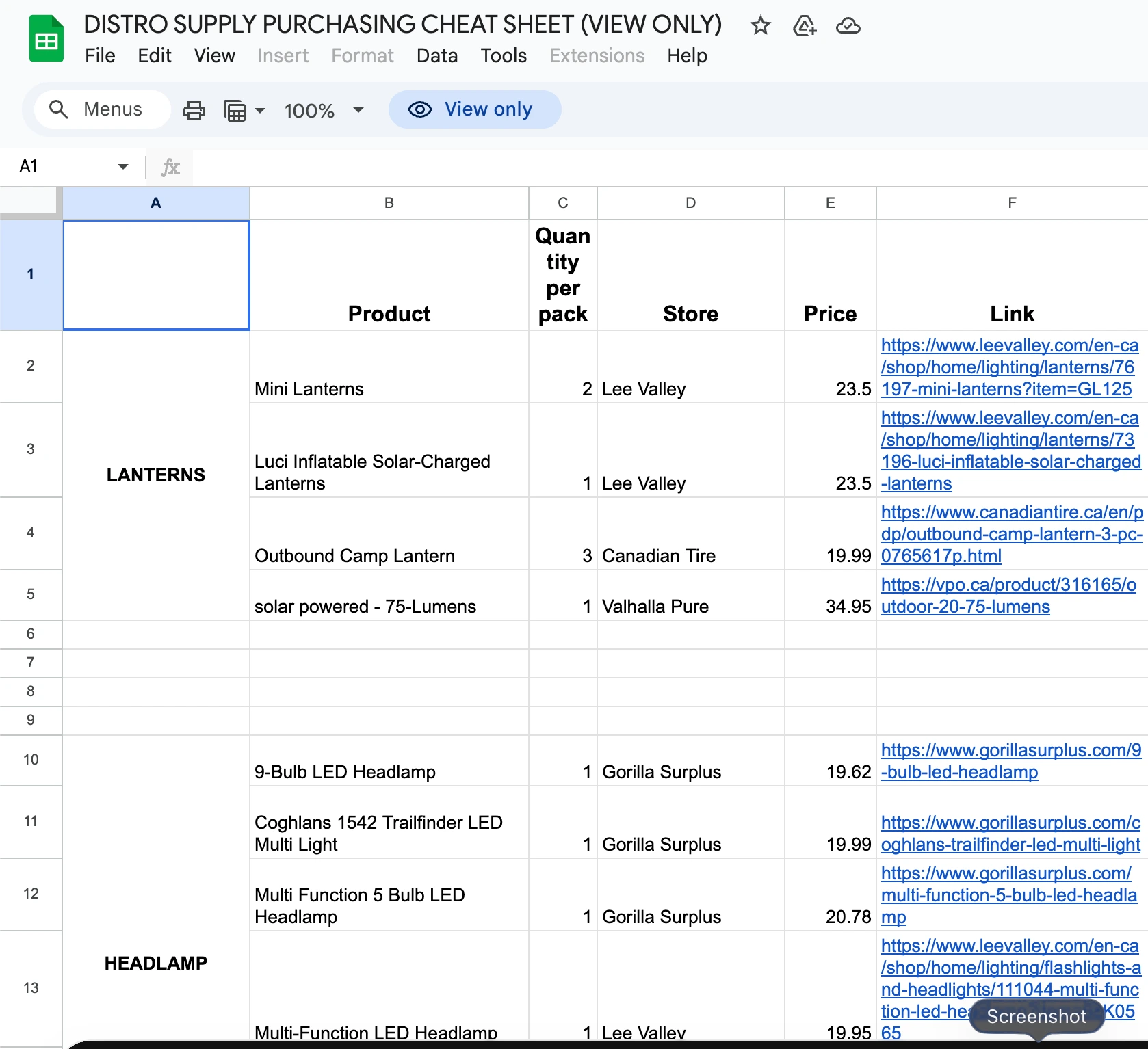1148x1049 pixels.
Task: Select the 'Price' header cell
Action: (831, 276)
